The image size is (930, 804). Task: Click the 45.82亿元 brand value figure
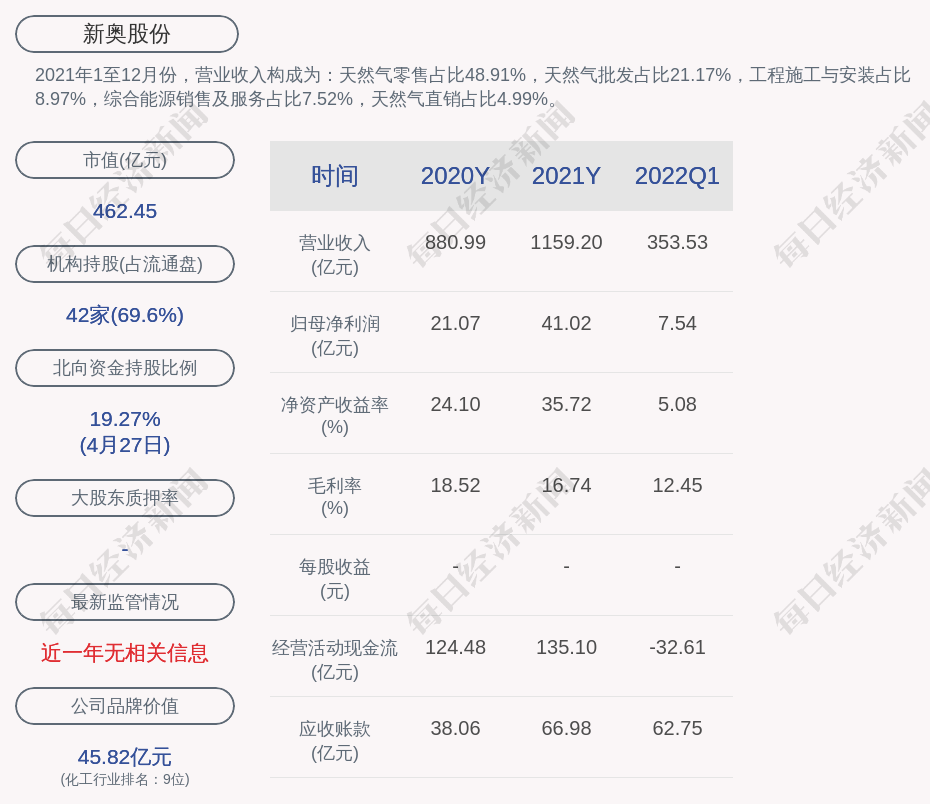click(x=125, y=757)
